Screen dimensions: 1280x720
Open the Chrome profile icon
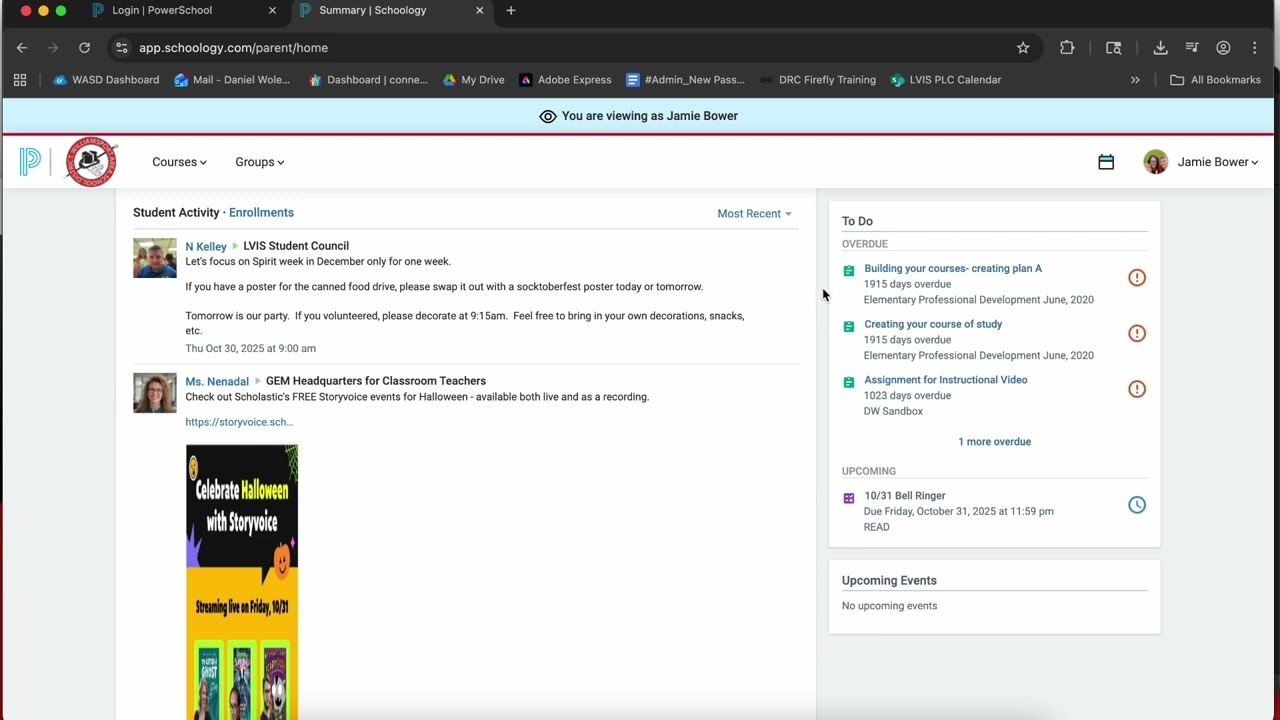1223,48
